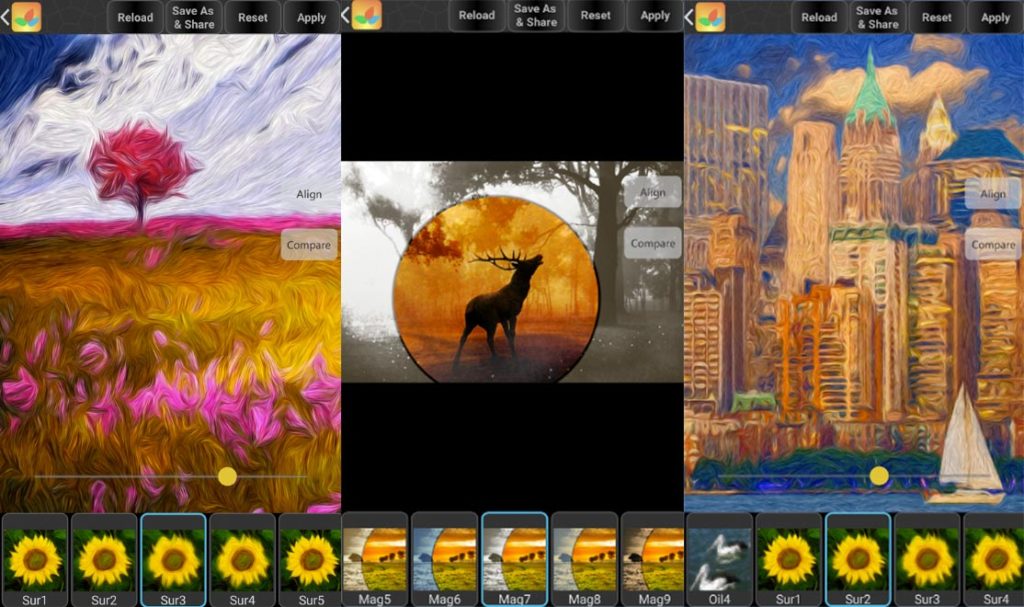
Task: Tap back arrow in middle screen
Action: pos(345,15)
